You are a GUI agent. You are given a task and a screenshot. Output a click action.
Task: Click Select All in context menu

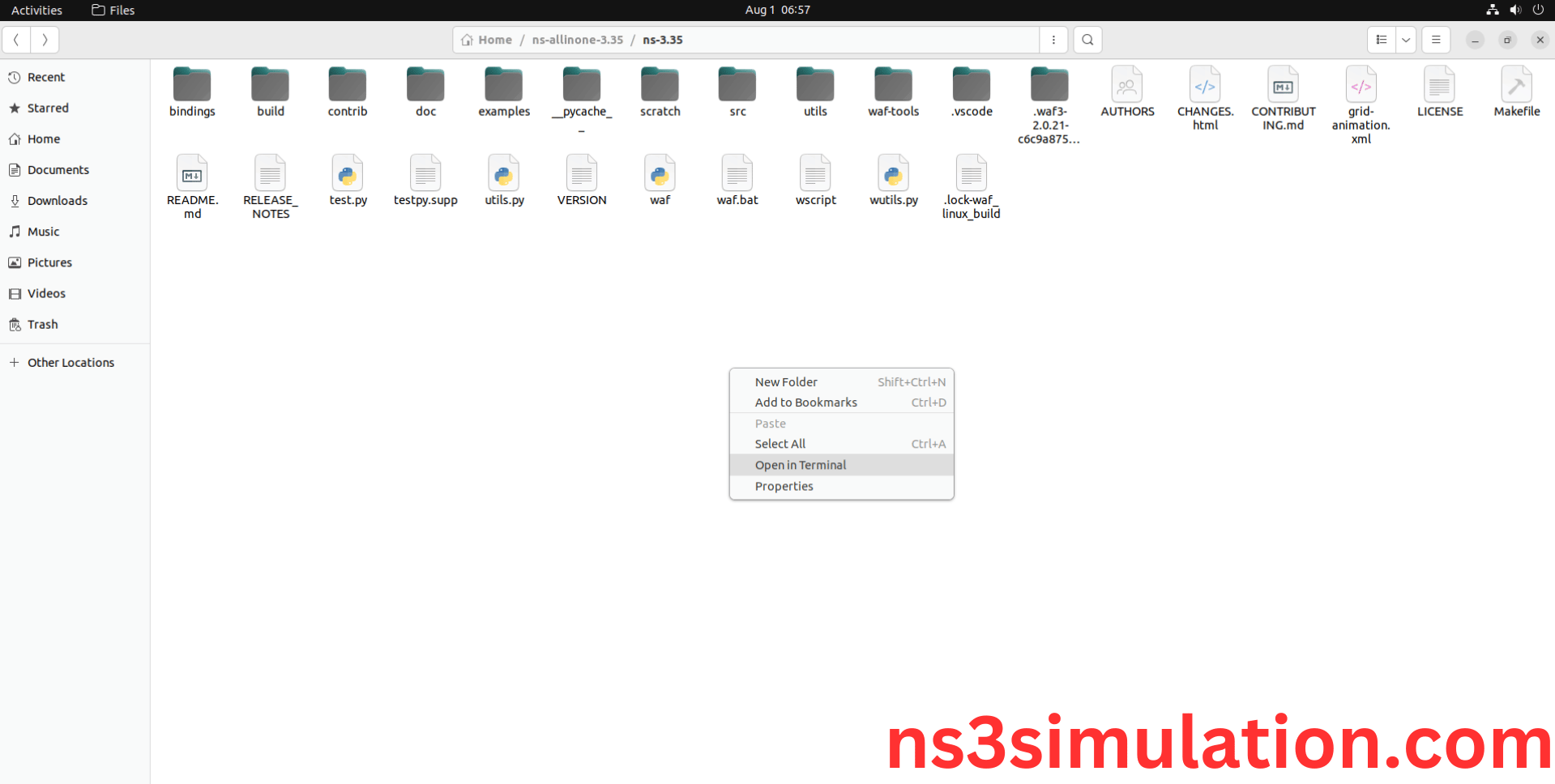pyautogui.click(x=780, y=444)
